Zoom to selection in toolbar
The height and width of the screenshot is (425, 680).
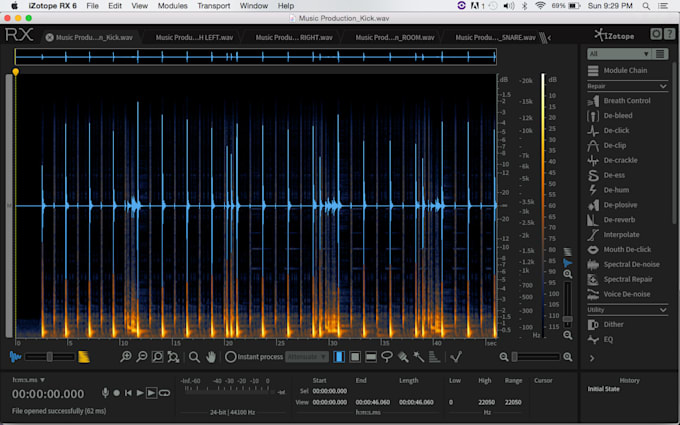157,357
